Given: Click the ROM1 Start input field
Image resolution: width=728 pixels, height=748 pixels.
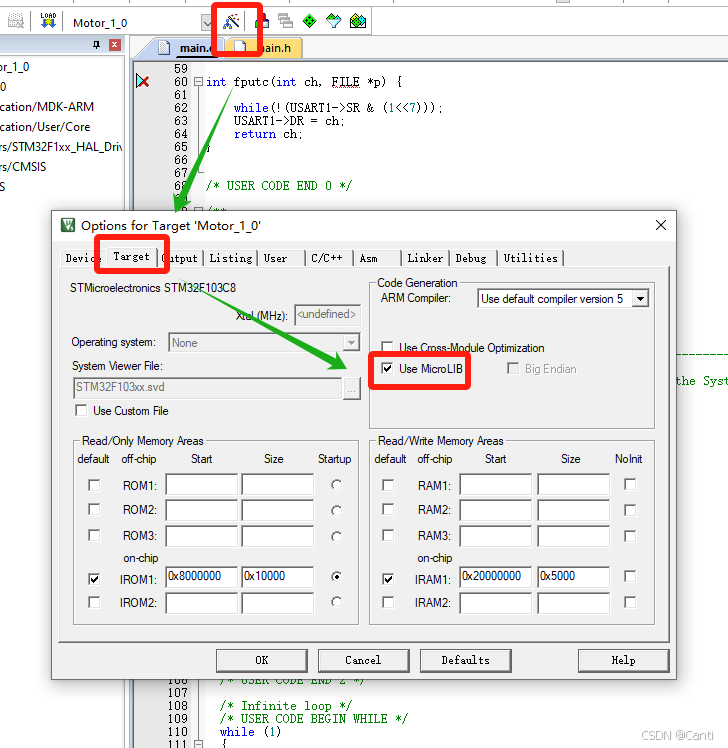Looking at the screenshot, I should (x=201, y=484).
